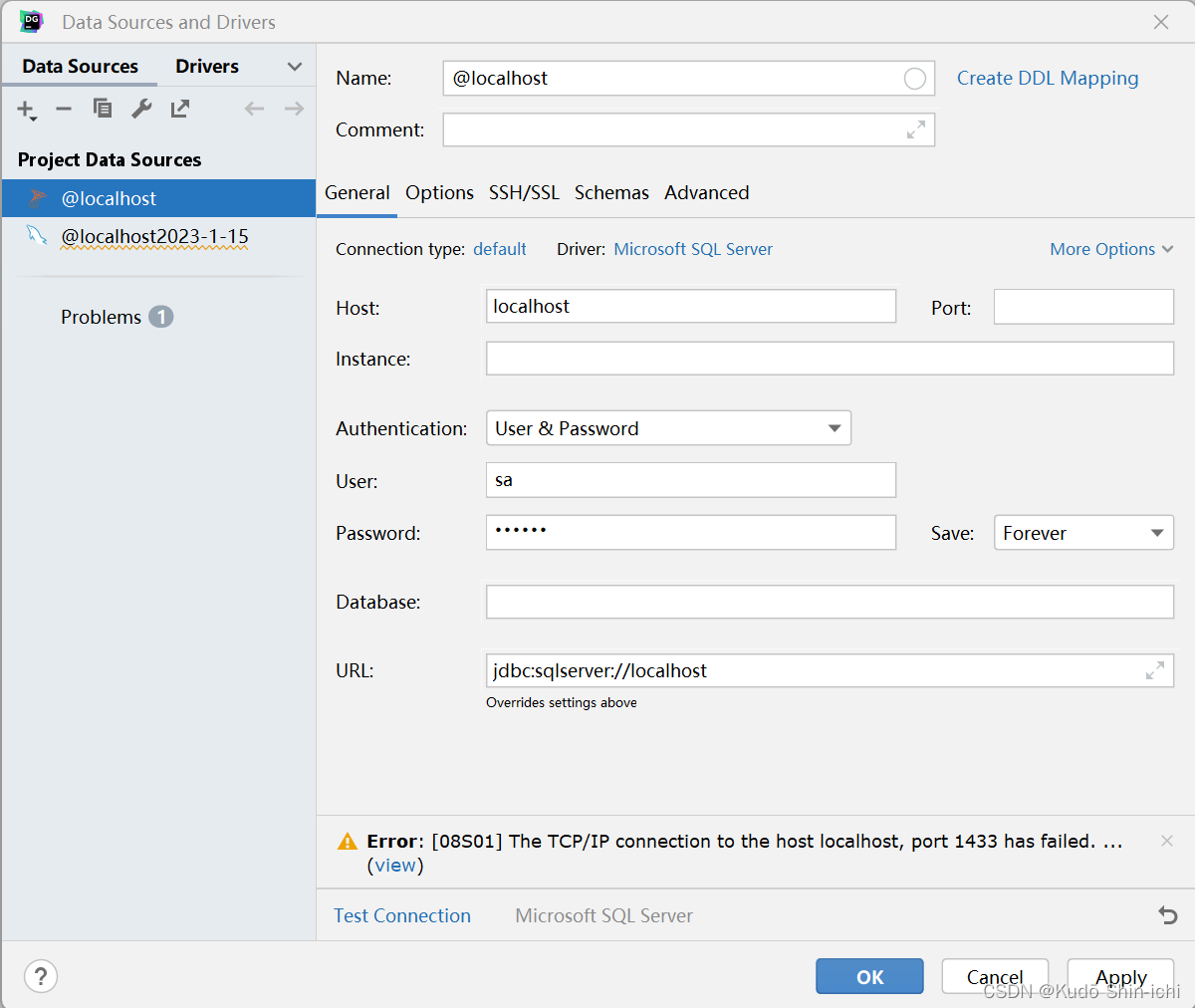Click the revert changes icon
The width and height of the screenshot is (1195, 1008).
point(1168,915)
